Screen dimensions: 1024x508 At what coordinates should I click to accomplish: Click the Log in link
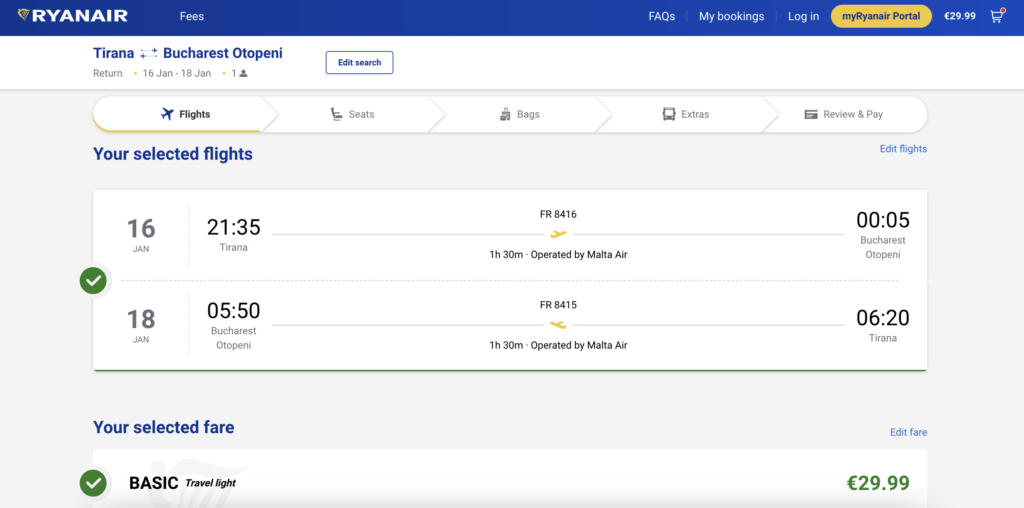[803, 16]
